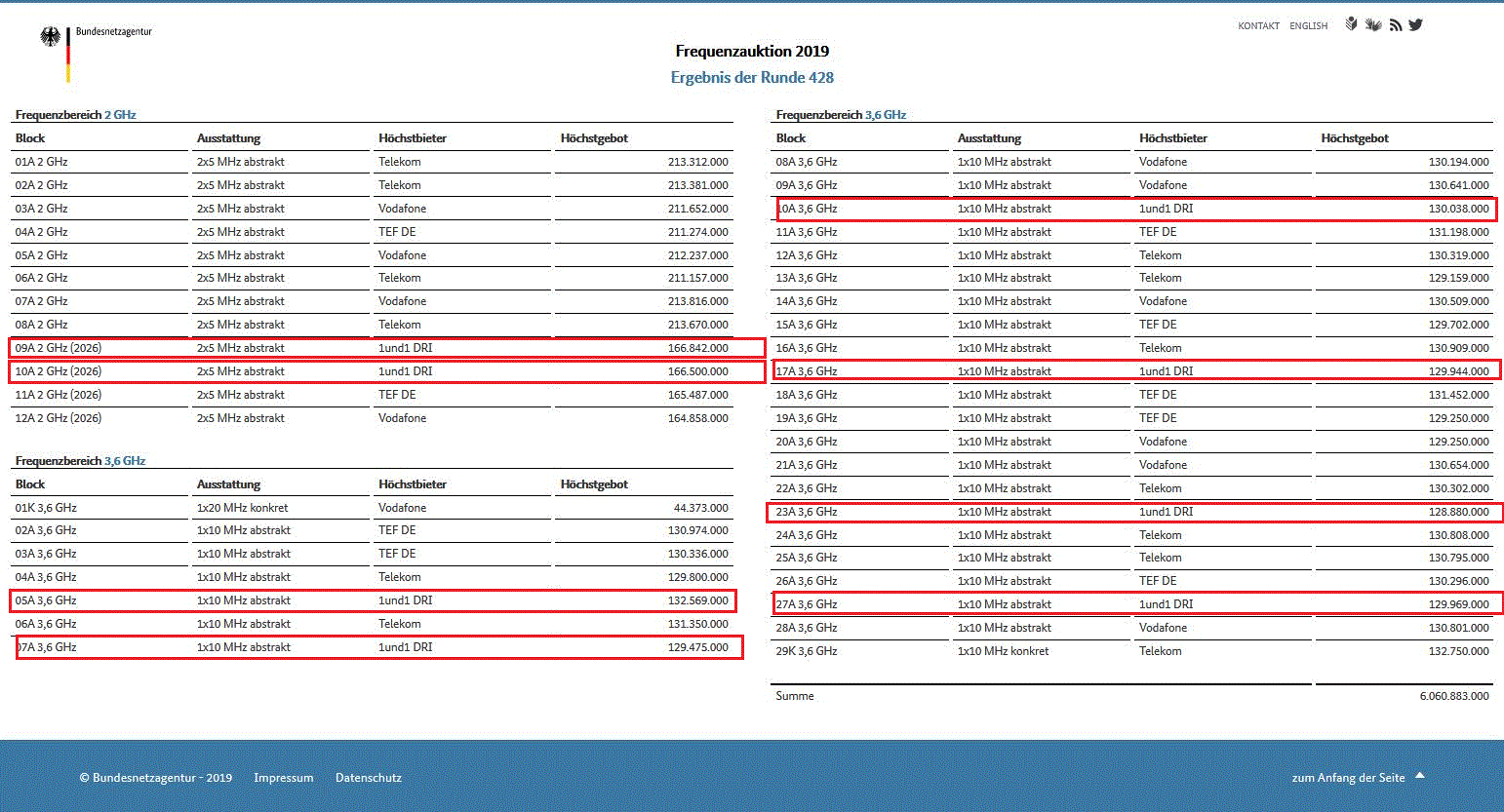1504x812 pixels.
Task: Click Vodafone in the 14A 3,6 GHz row
Action: pos(1164,301)
